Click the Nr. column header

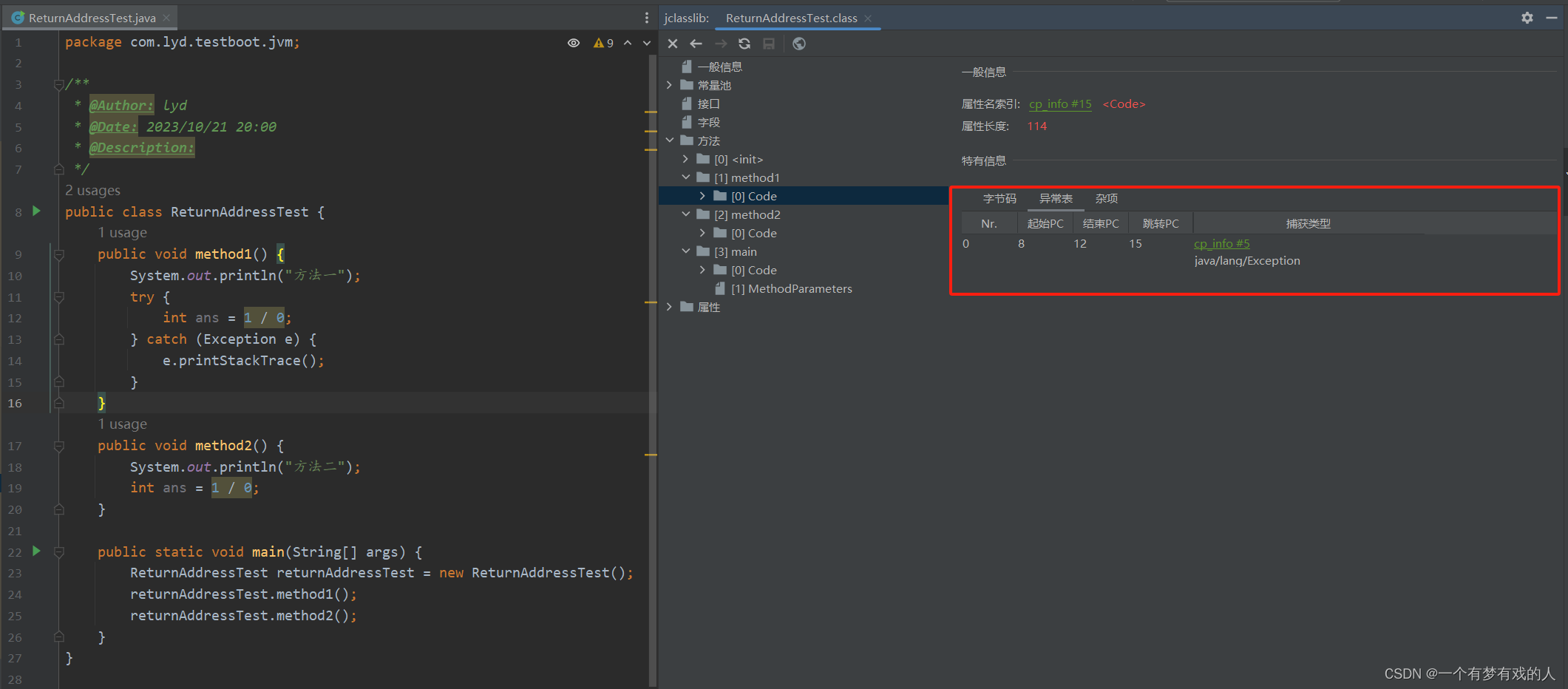[x=988, y=223]
